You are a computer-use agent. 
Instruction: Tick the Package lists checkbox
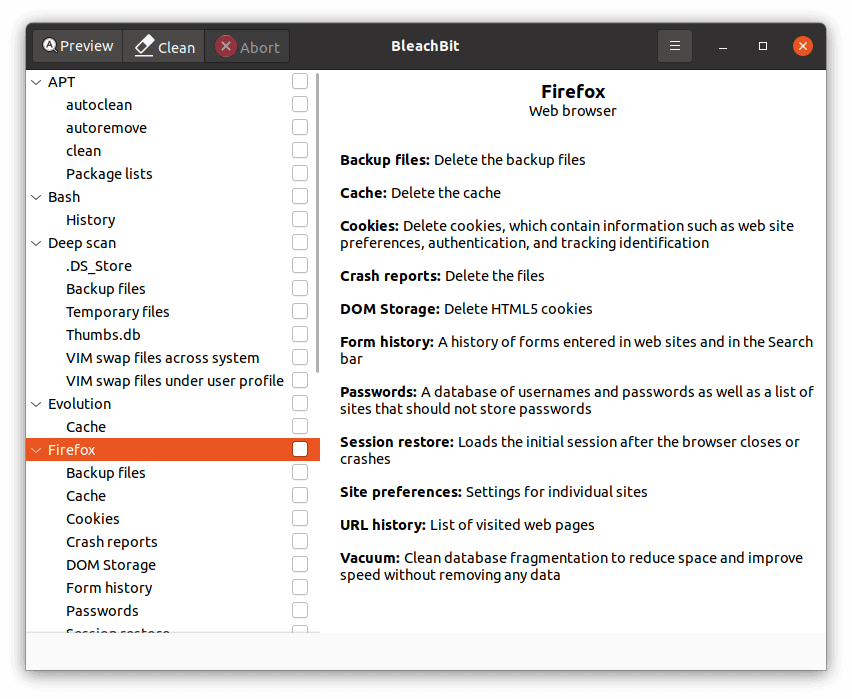point(300,173)
